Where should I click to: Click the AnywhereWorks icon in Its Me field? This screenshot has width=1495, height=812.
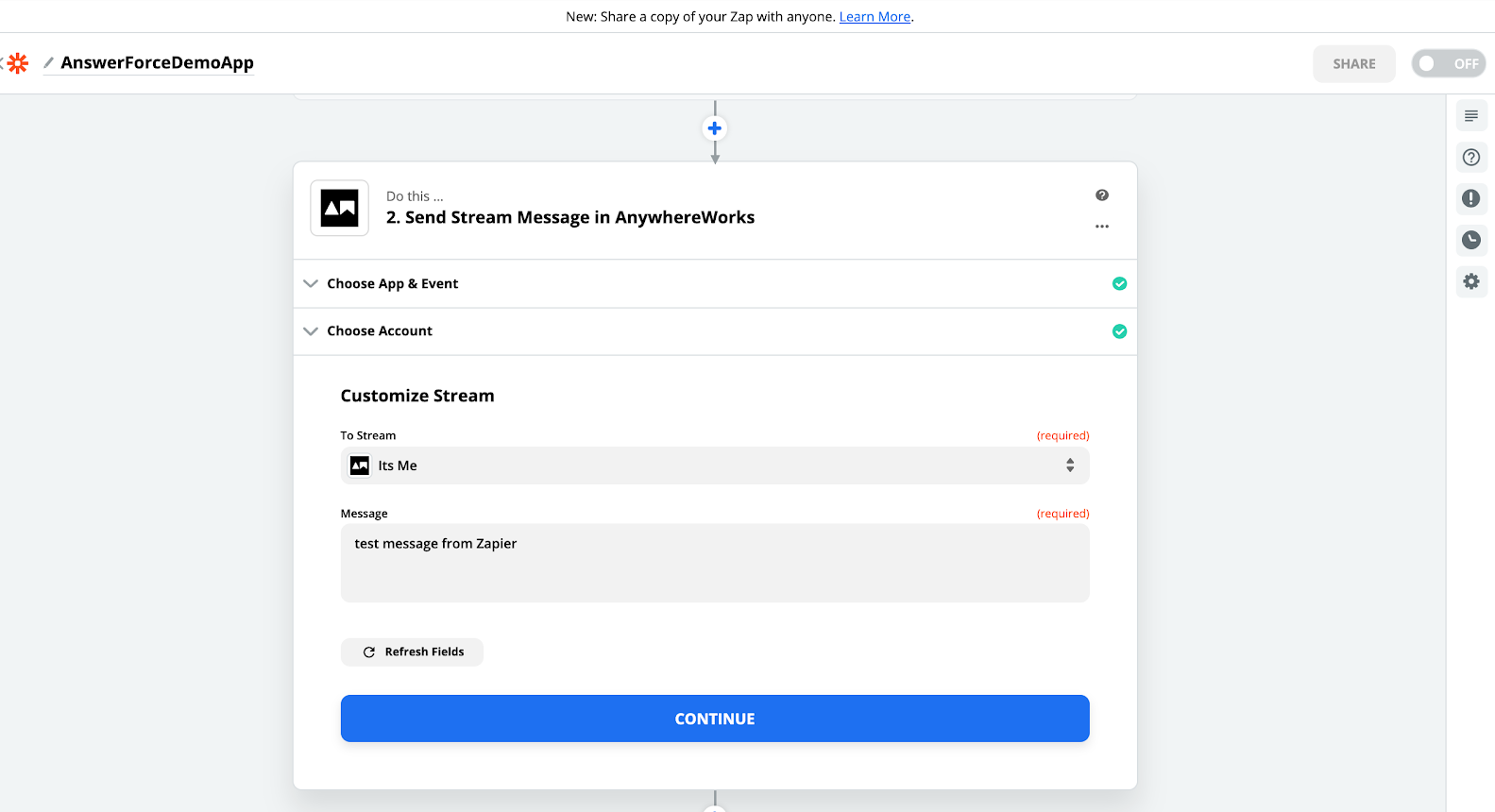click(360, 465)
